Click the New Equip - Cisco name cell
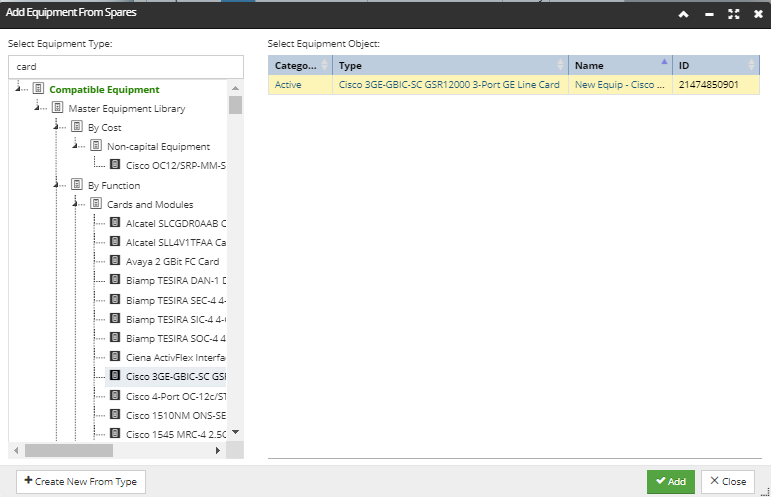This screenshot has height=497, width=771. click(621, 85)
